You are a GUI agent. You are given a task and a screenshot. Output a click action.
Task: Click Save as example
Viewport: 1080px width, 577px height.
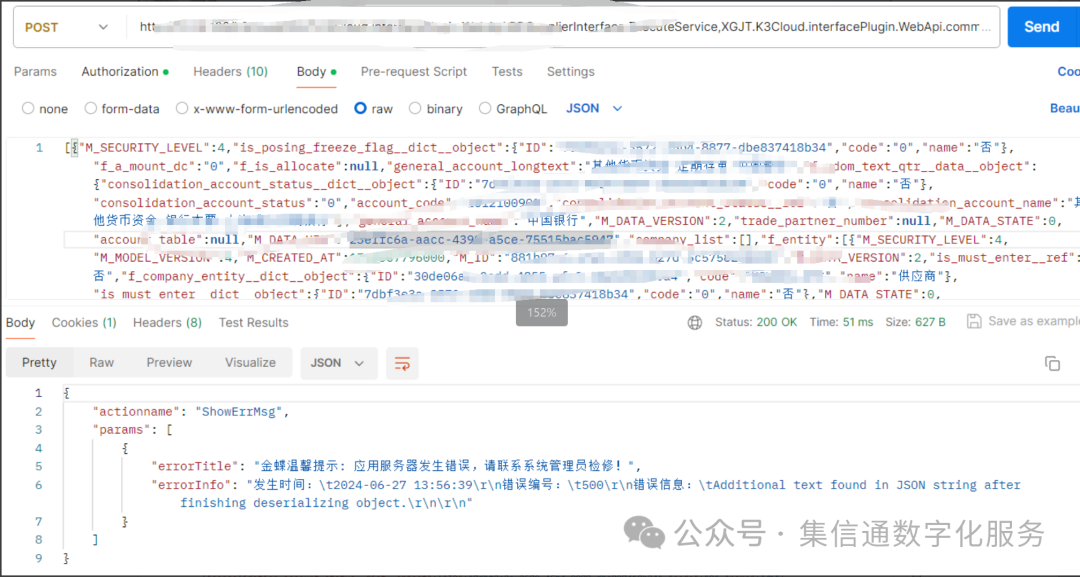coord(1023,321)
